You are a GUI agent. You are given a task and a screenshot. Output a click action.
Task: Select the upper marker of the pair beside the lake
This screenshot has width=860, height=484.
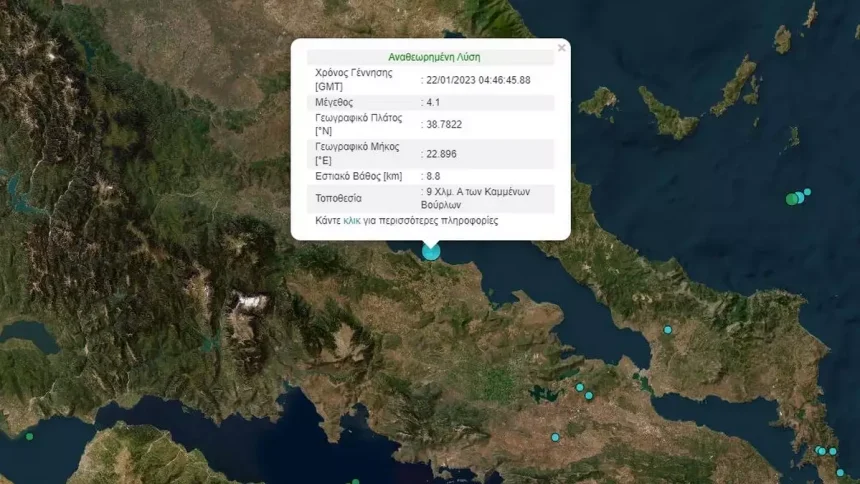click(x=580, y=387)
